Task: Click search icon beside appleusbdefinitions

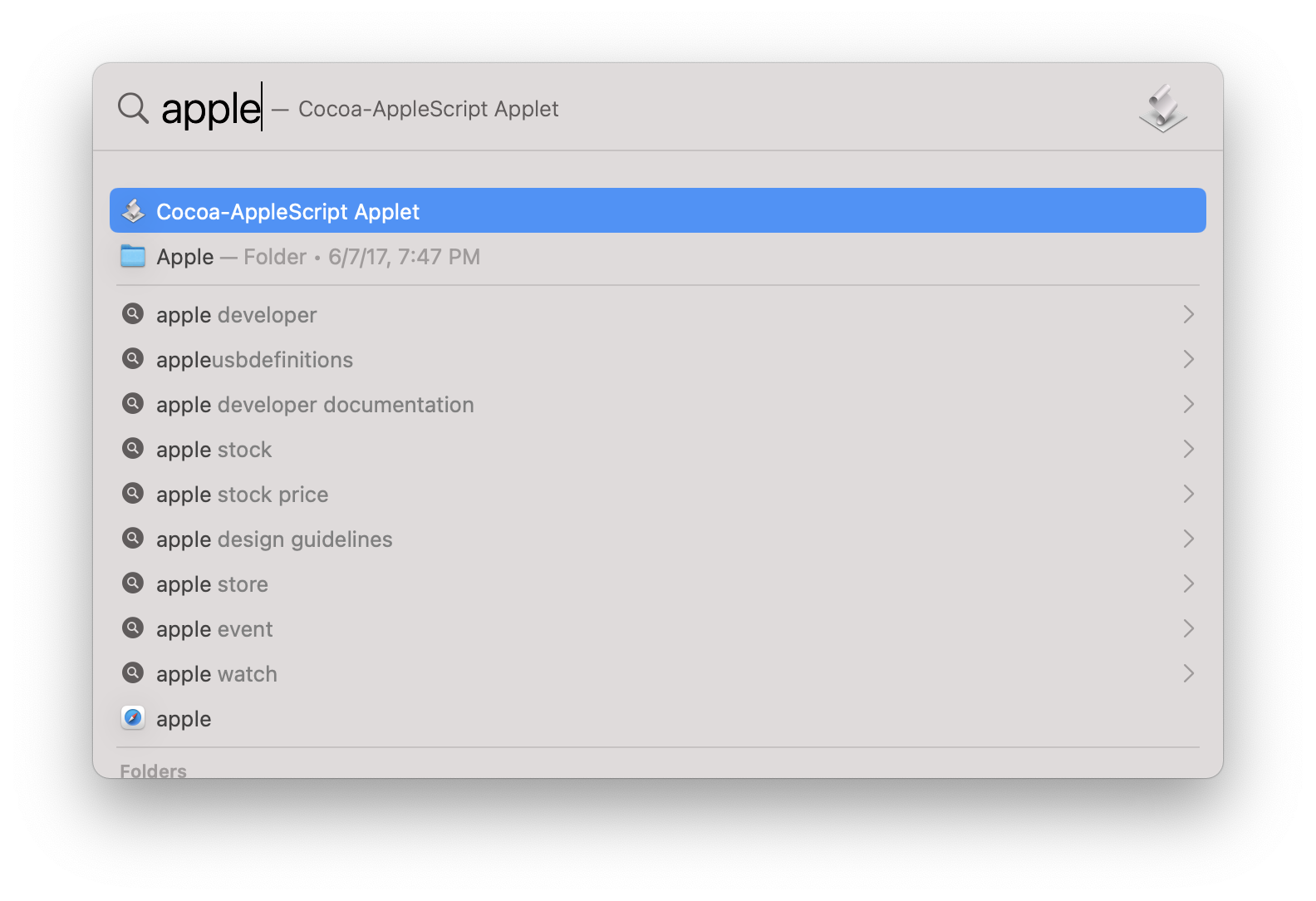Action: click(133, 359)
